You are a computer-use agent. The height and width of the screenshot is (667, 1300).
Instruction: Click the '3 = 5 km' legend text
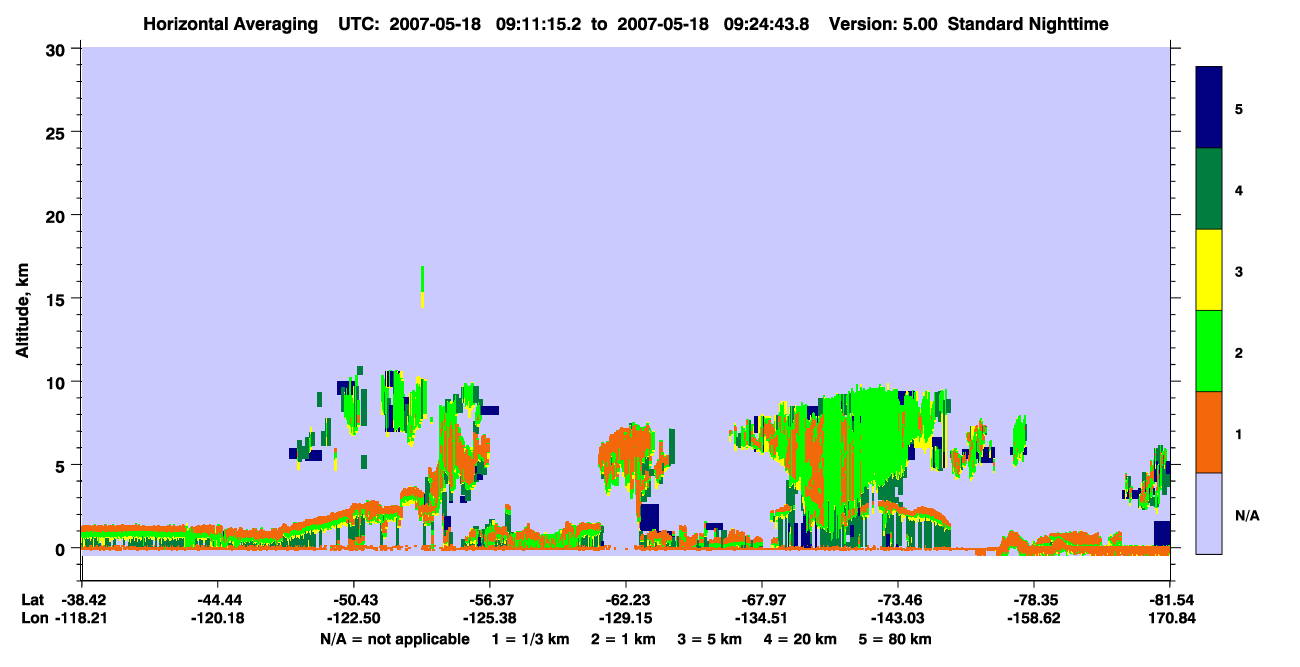pyautogui.click(x=710, y=639)
